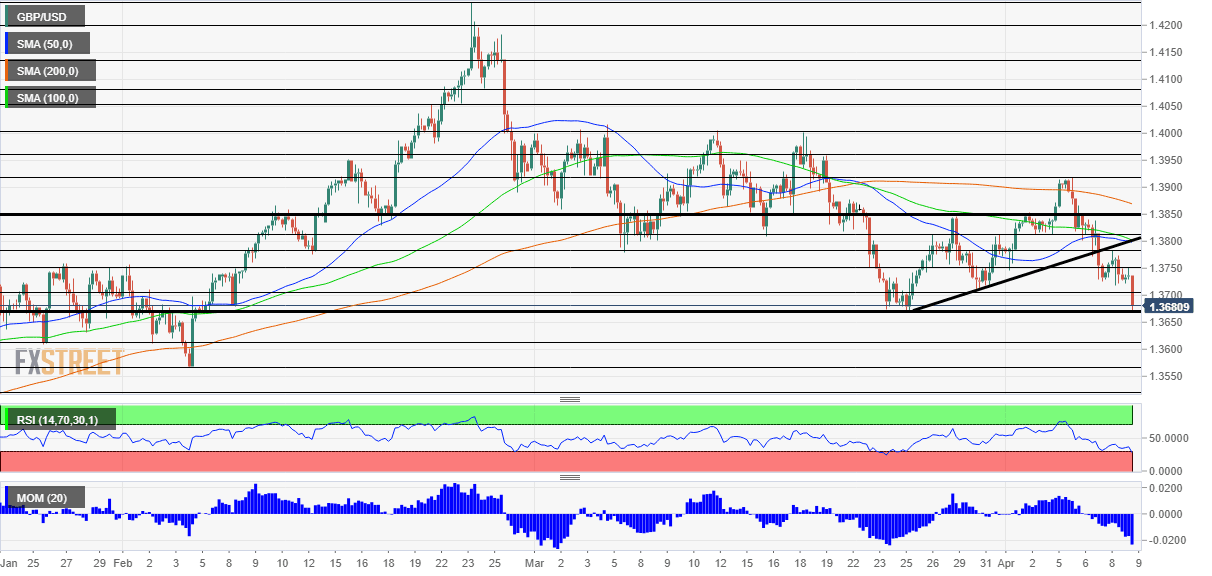Open the MOM (20) indicator label
The width and height of the screenshot is (1212, 576).
[x=44, y=497]
